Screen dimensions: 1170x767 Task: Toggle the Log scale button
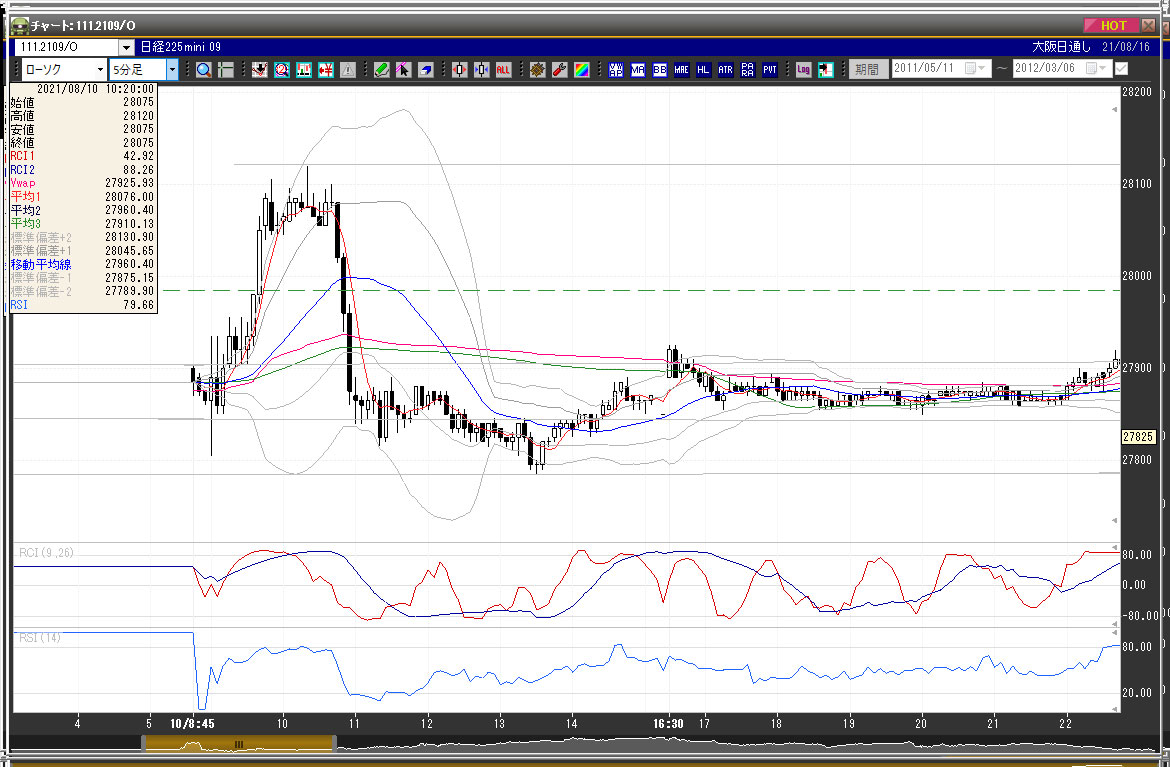(x=804, y=69)
